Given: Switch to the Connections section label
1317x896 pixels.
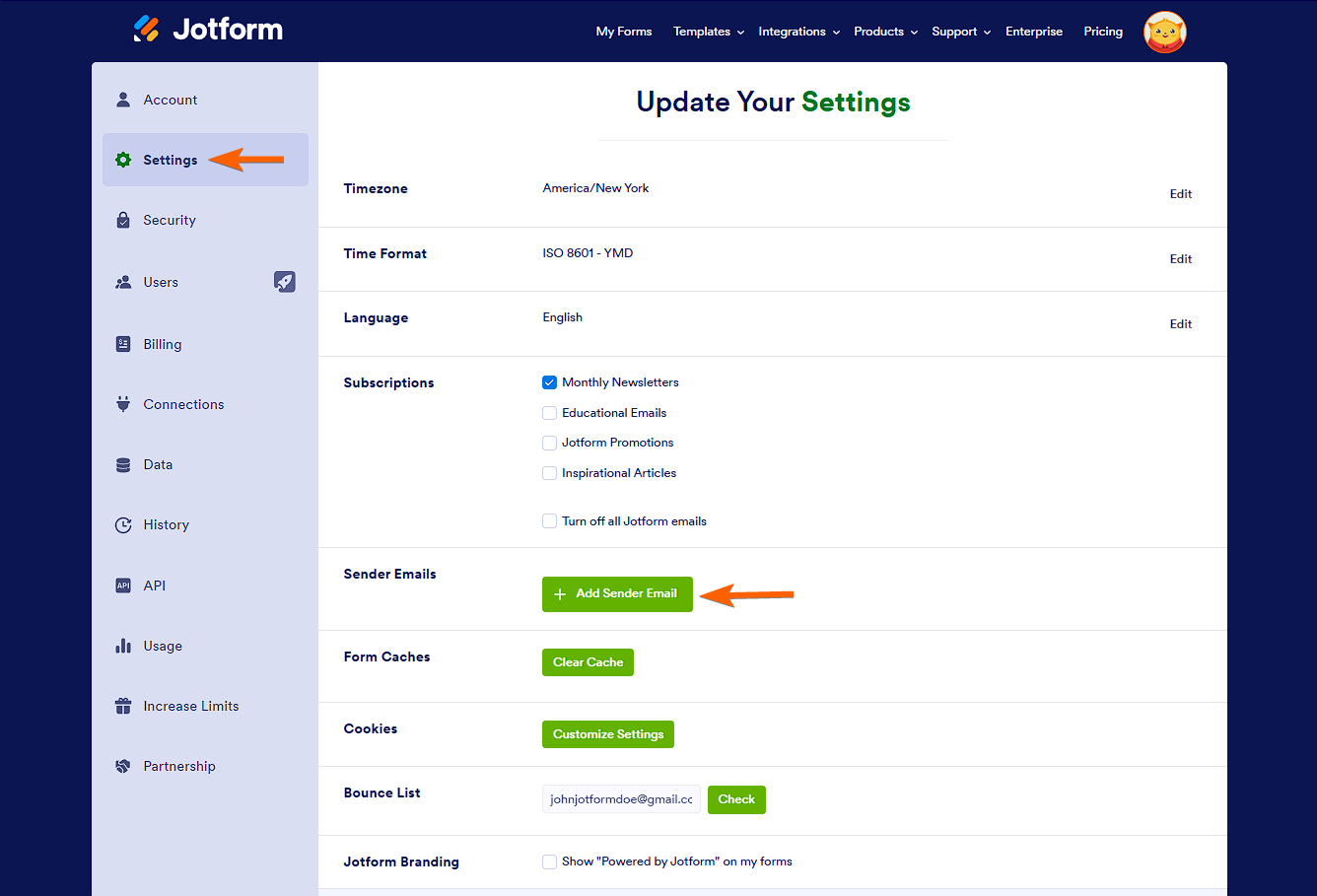Looking at the screenshot, I should point(183,404).
